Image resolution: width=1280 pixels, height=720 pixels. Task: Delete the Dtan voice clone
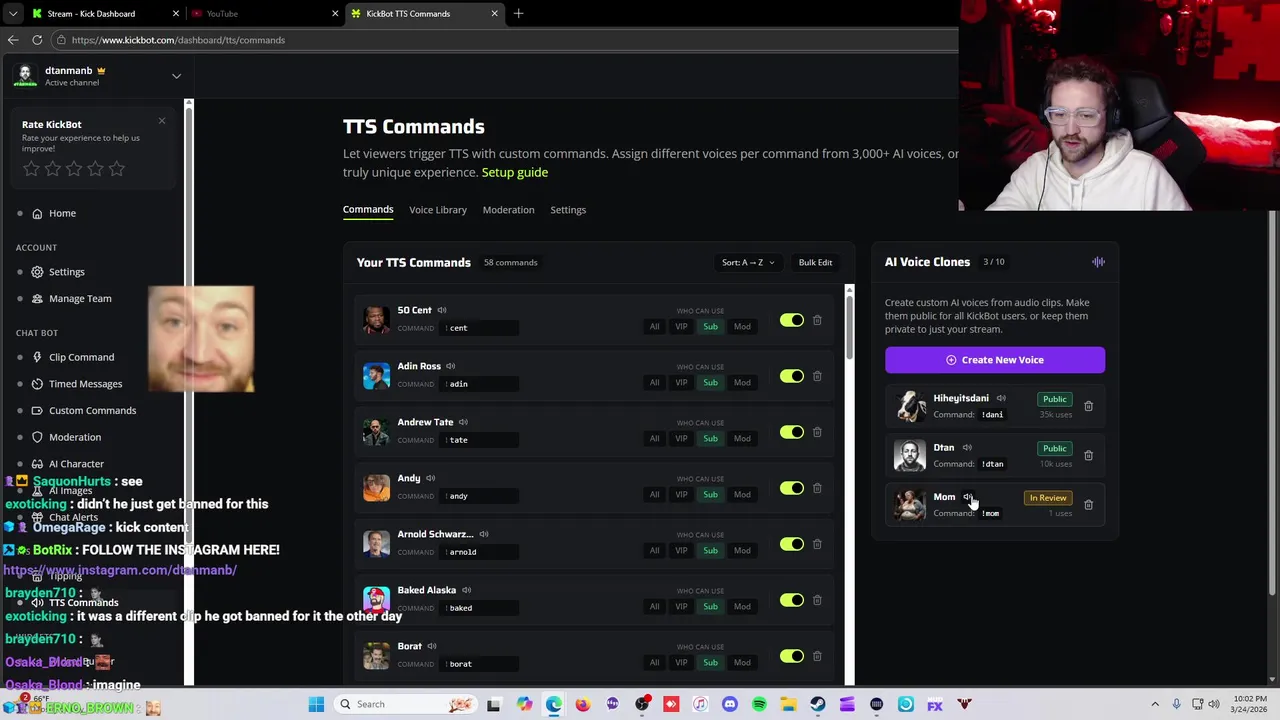1089,455
